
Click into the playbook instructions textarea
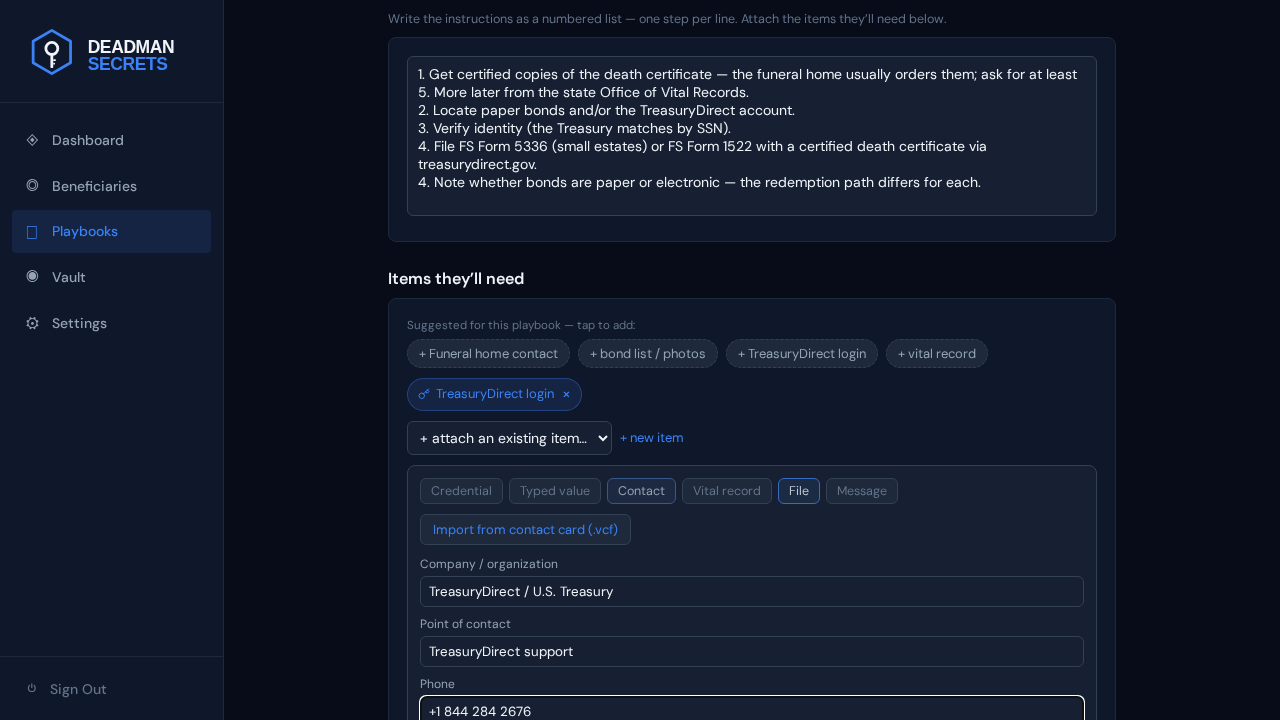(x=752, y=136)
